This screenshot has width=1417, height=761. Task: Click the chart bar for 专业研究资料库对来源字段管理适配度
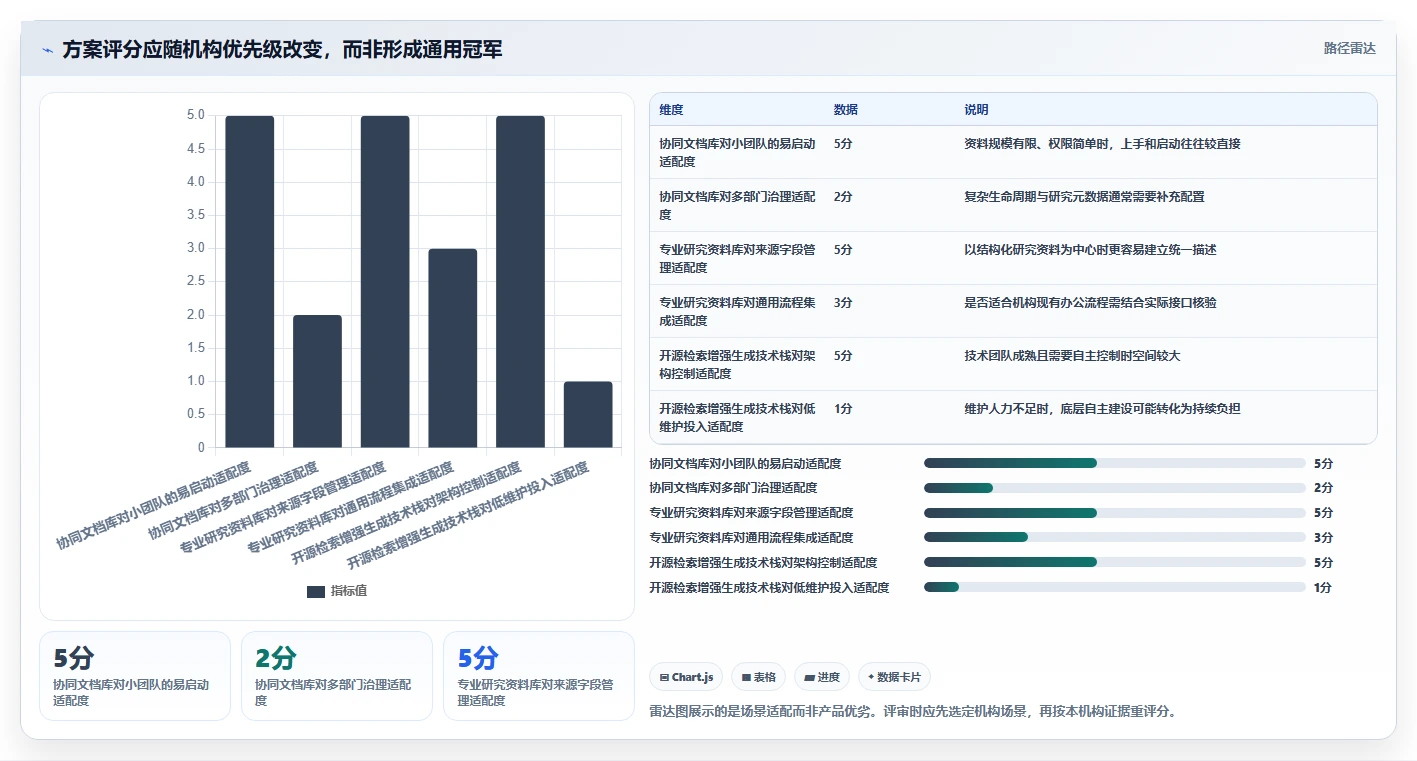click(x=385, y=281)
